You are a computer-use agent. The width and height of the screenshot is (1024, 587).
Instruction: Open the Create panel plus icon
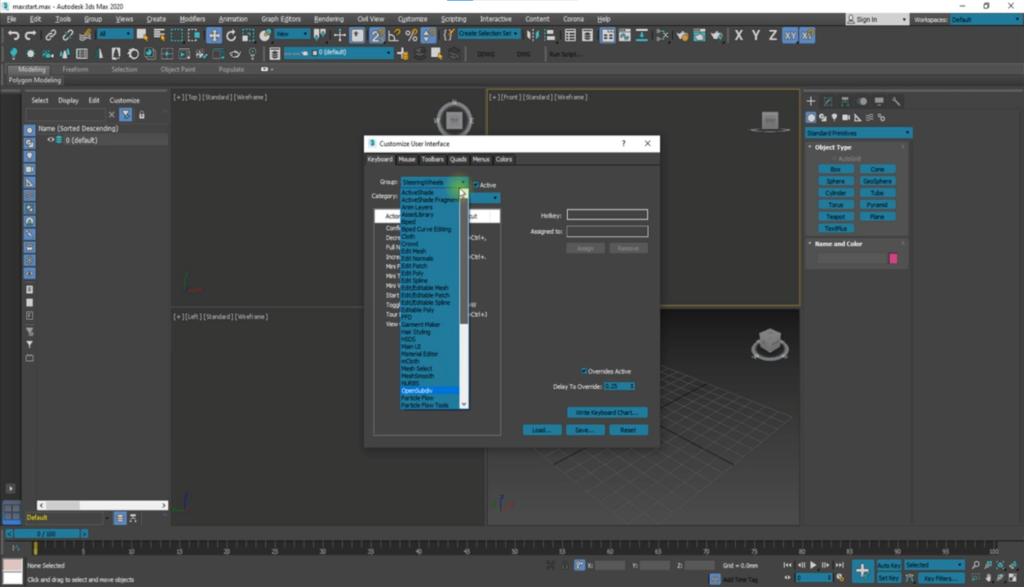coord(810,101)
